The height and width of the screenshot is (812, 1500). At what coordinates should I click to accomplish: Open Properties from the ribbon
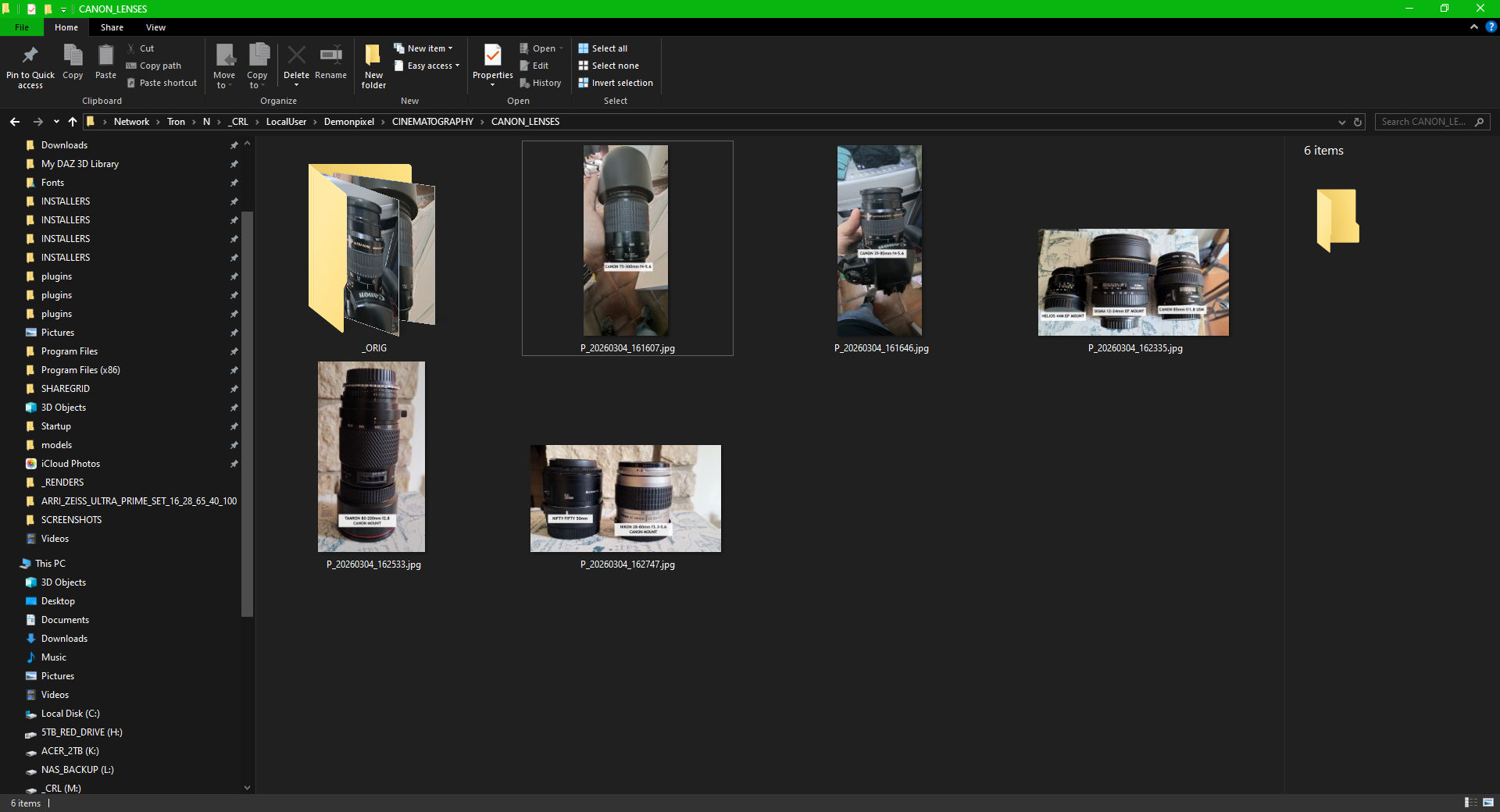[492, 56]
